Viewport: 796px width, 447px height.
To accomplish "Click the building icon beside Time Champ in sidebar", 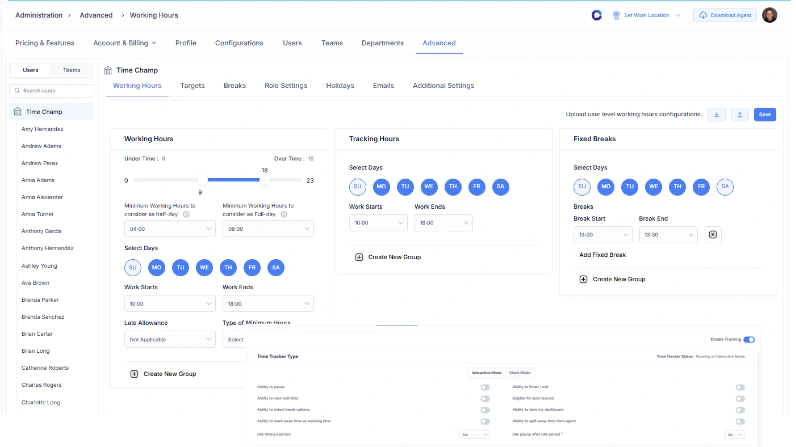I will point(18,111).
